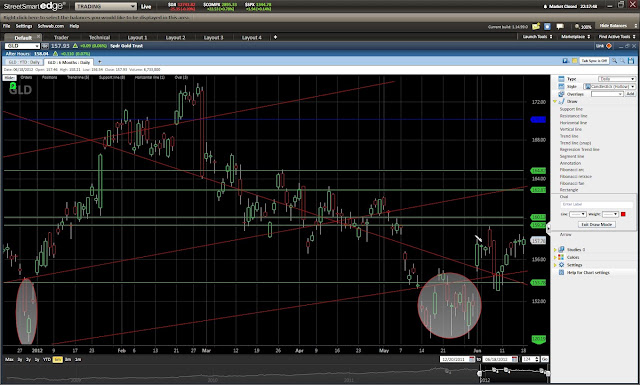This screenshot has height=385, width=640.
Task: Toggle the Hide button above chart
Action: (x=9, y=78)
